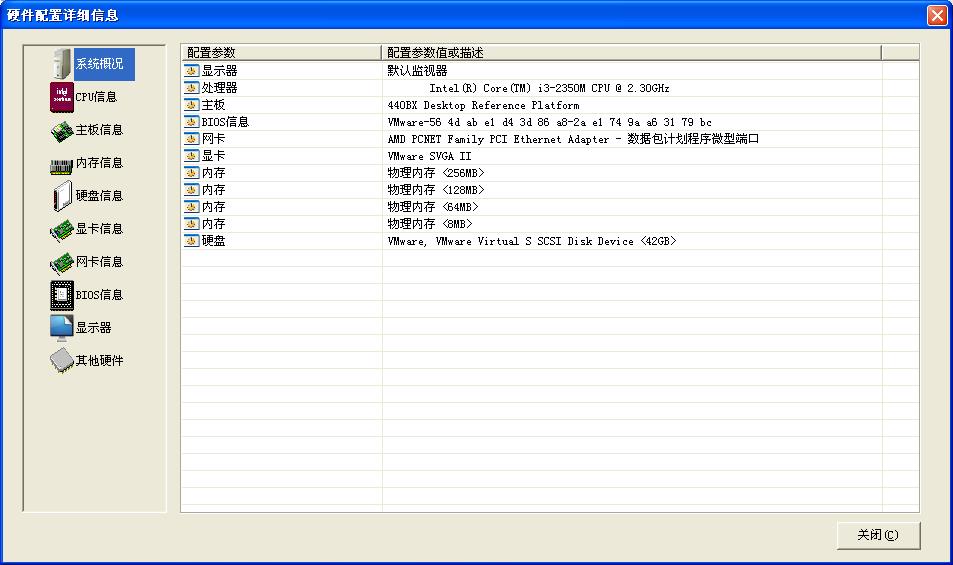Click the icon of the 8MB 内存 row
Viewport: 953px width, 565px height.
click(x=191, y=224)
